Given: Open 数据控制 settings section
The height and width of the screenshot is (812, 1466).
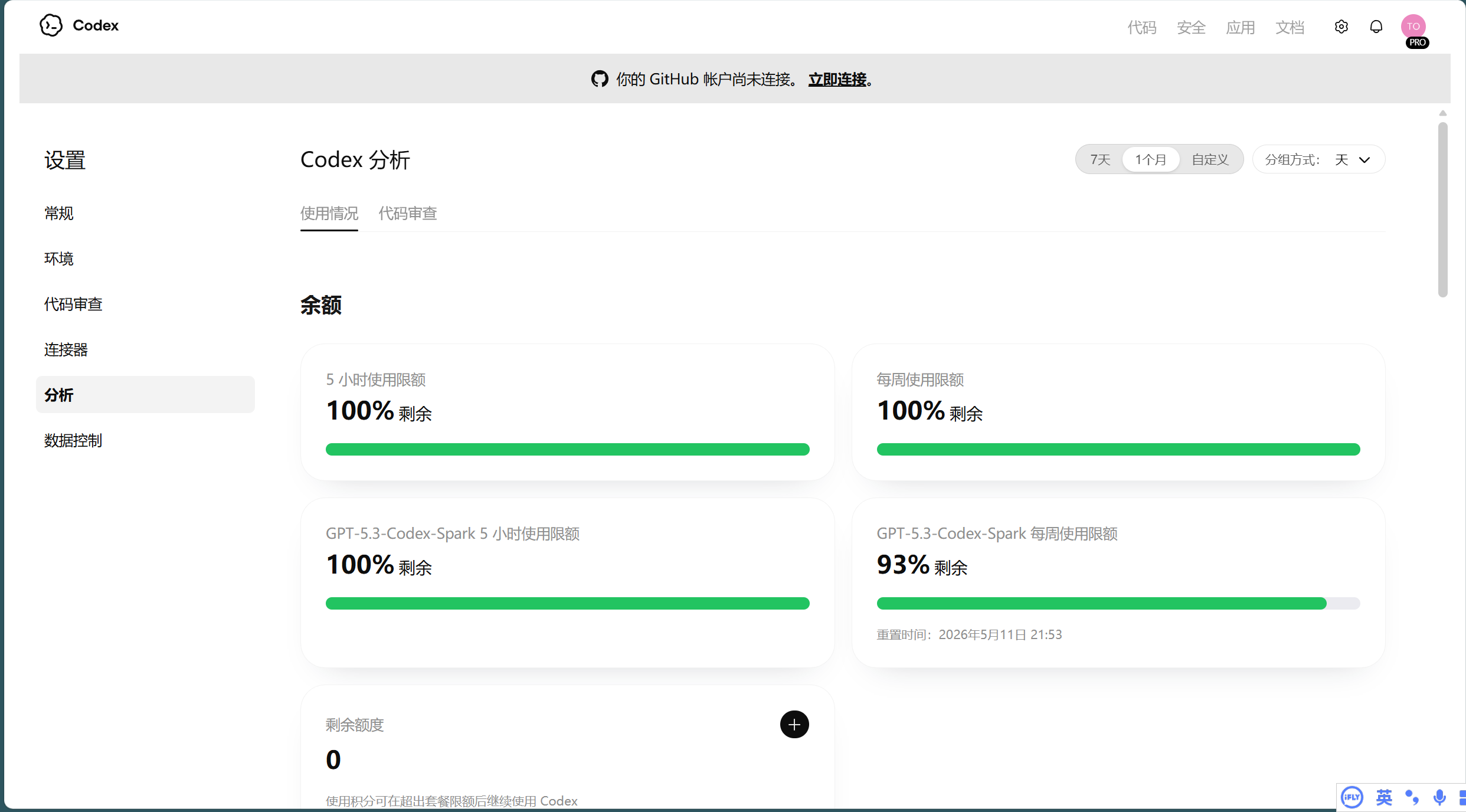Looking at the screenshot, I should (73, 440).
